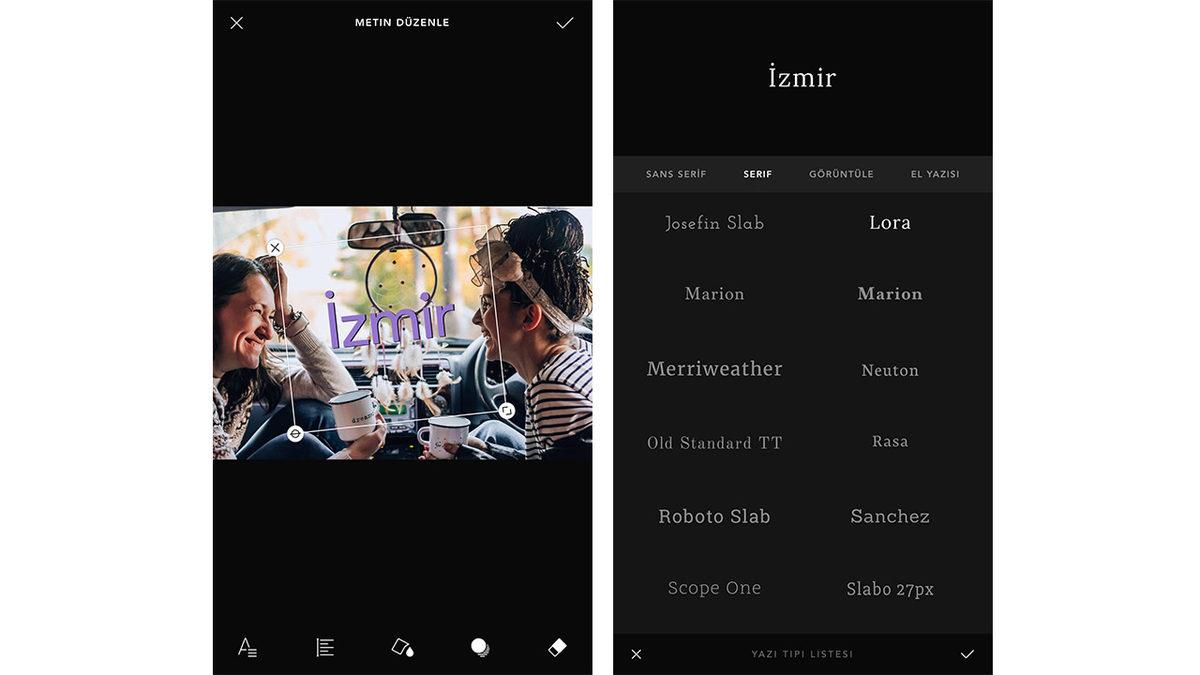
Task: Click the rotate handle on text box
Action: click(x=295, y=433)
